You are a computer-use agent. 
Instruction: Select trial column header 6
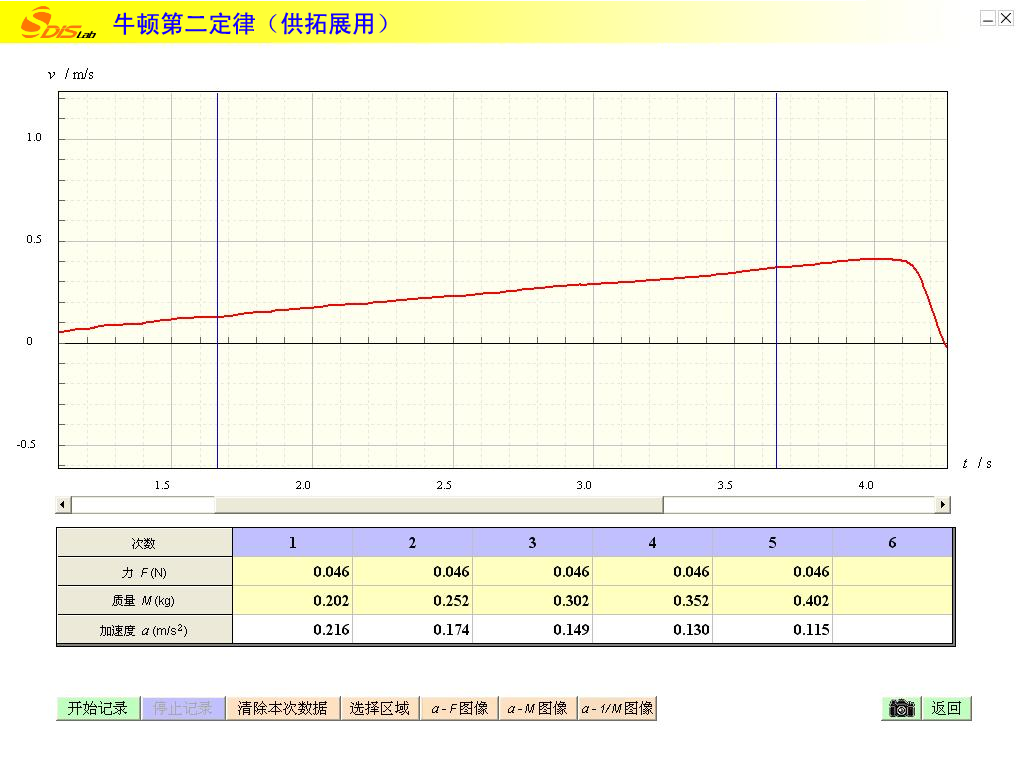pyautogui.click(x=892, y=543)
